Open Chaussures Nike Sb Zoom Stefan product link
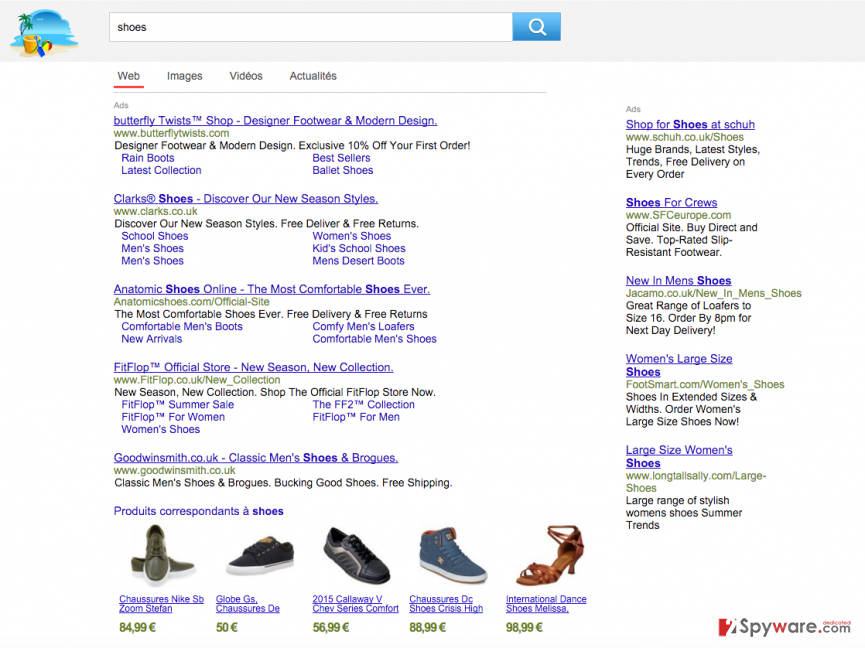 161,604
